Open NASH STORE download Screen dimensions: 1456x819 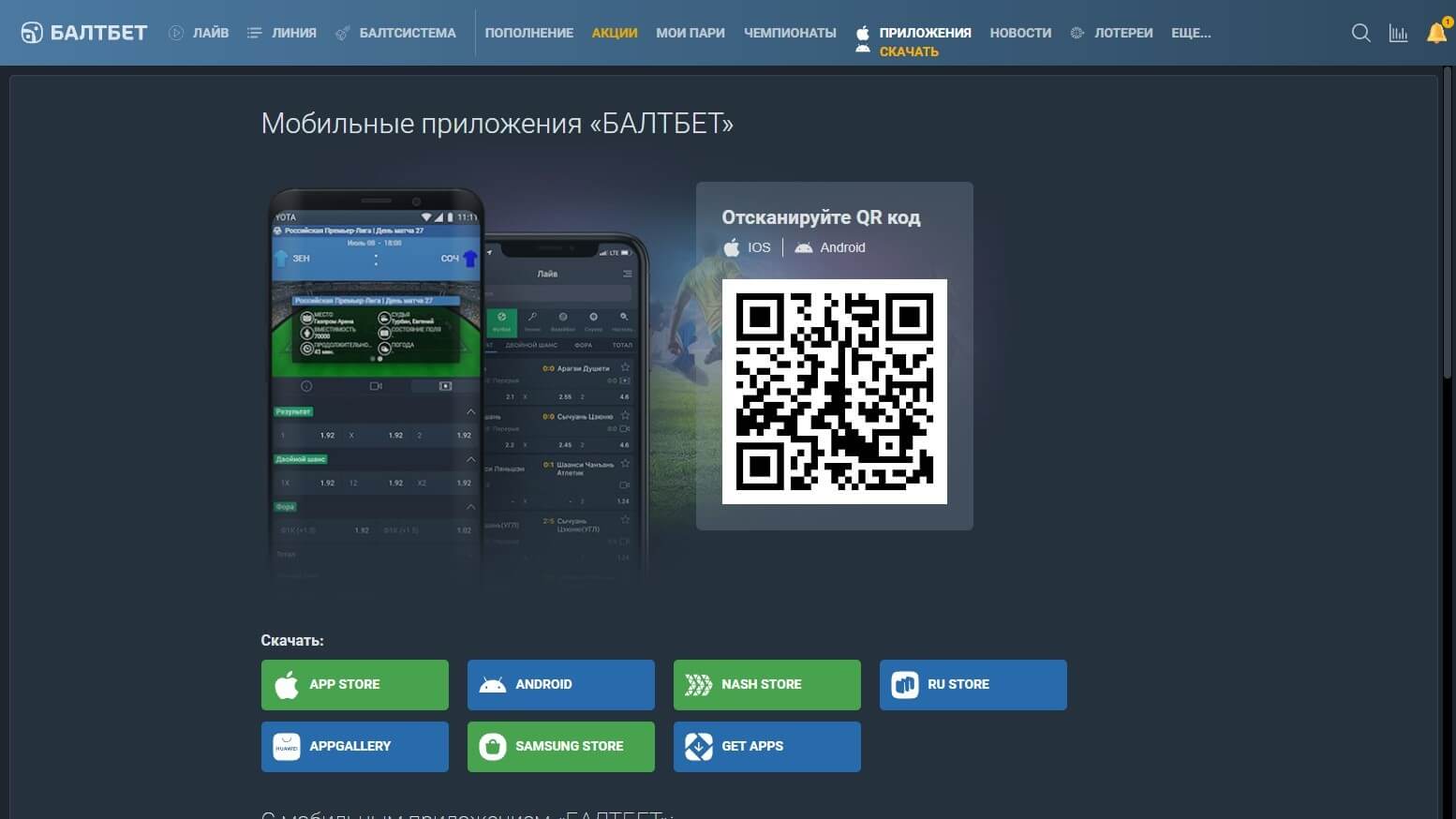pos(767,685)
